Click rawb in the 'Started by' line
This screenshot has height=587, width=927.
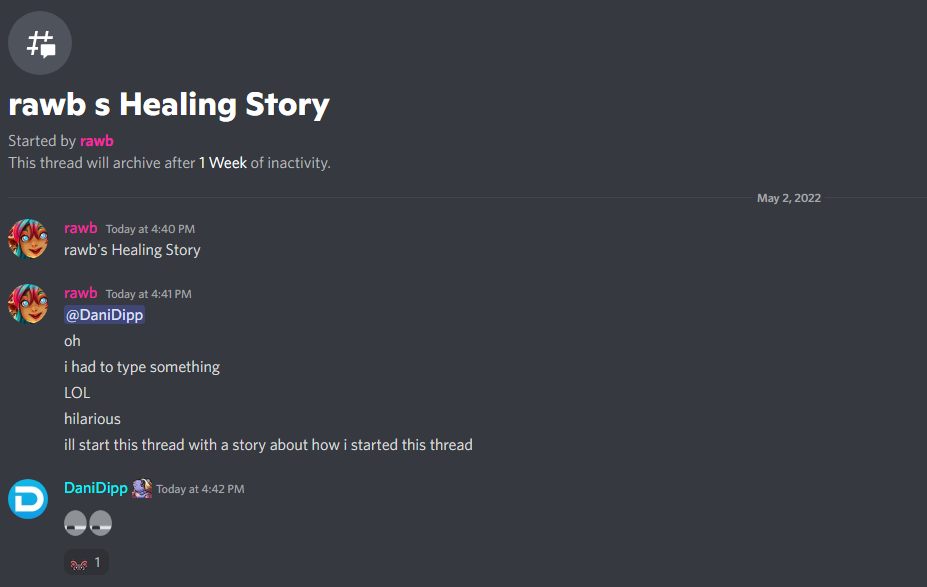pyautogui.click(x=96, y=141)
